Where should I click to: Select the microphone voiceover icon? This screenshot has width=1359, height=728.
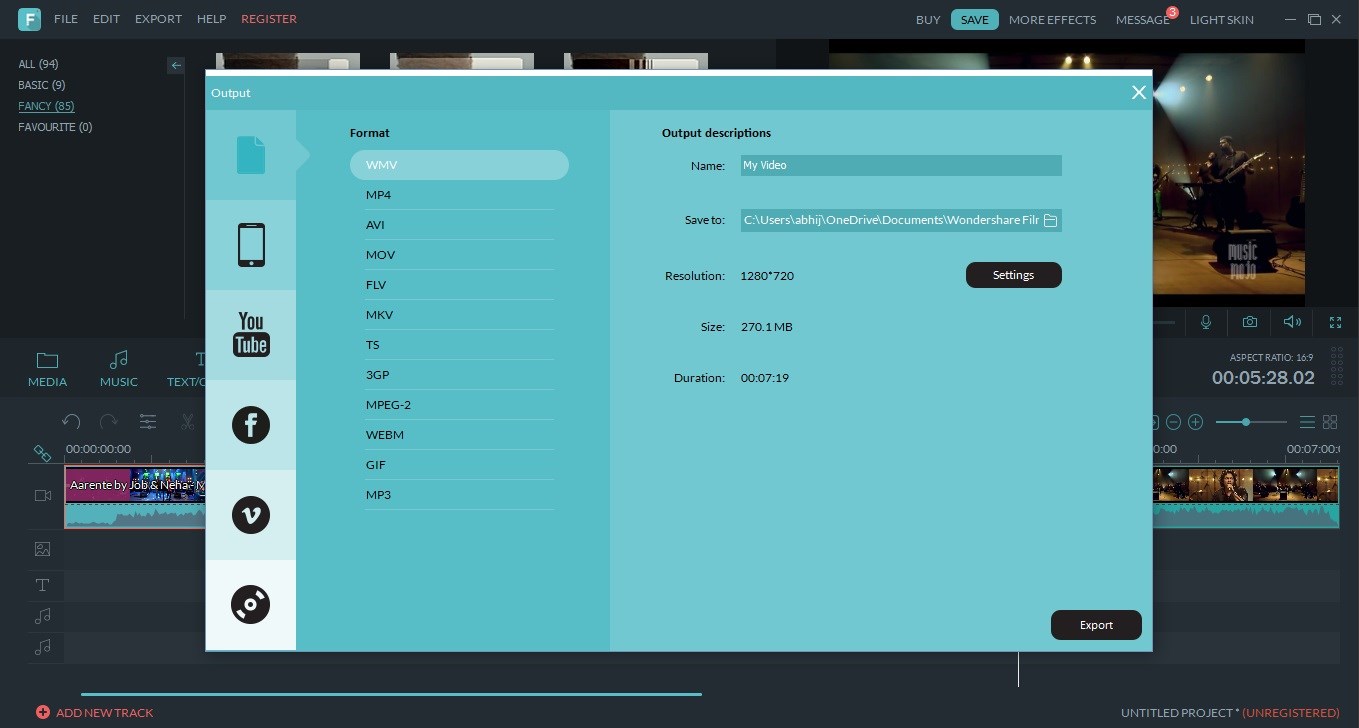[x=1206, y=322]
